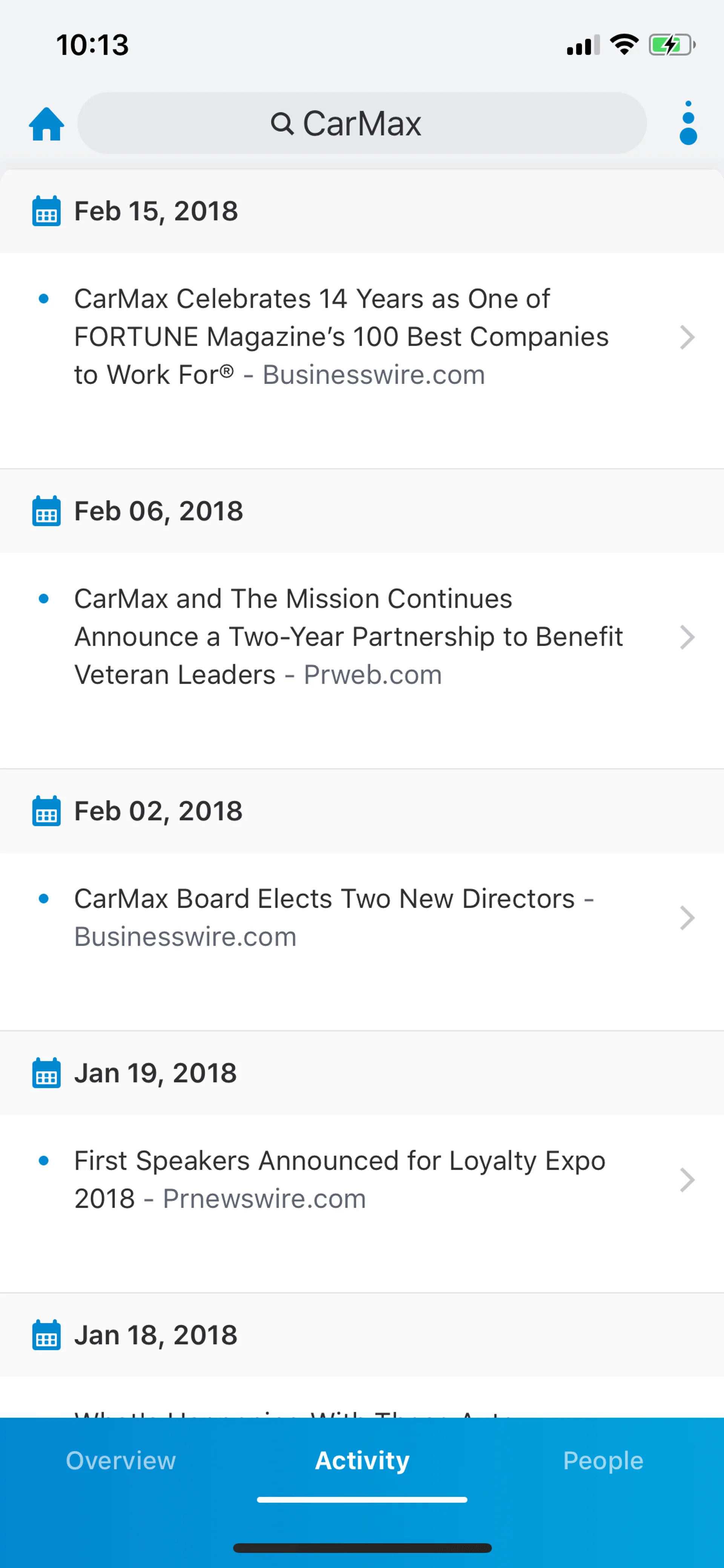Expand the Loyalty Expo 2018 article chevron
The width and height of the screenshot is (724, 1568).
click(x=687, y=1179)
